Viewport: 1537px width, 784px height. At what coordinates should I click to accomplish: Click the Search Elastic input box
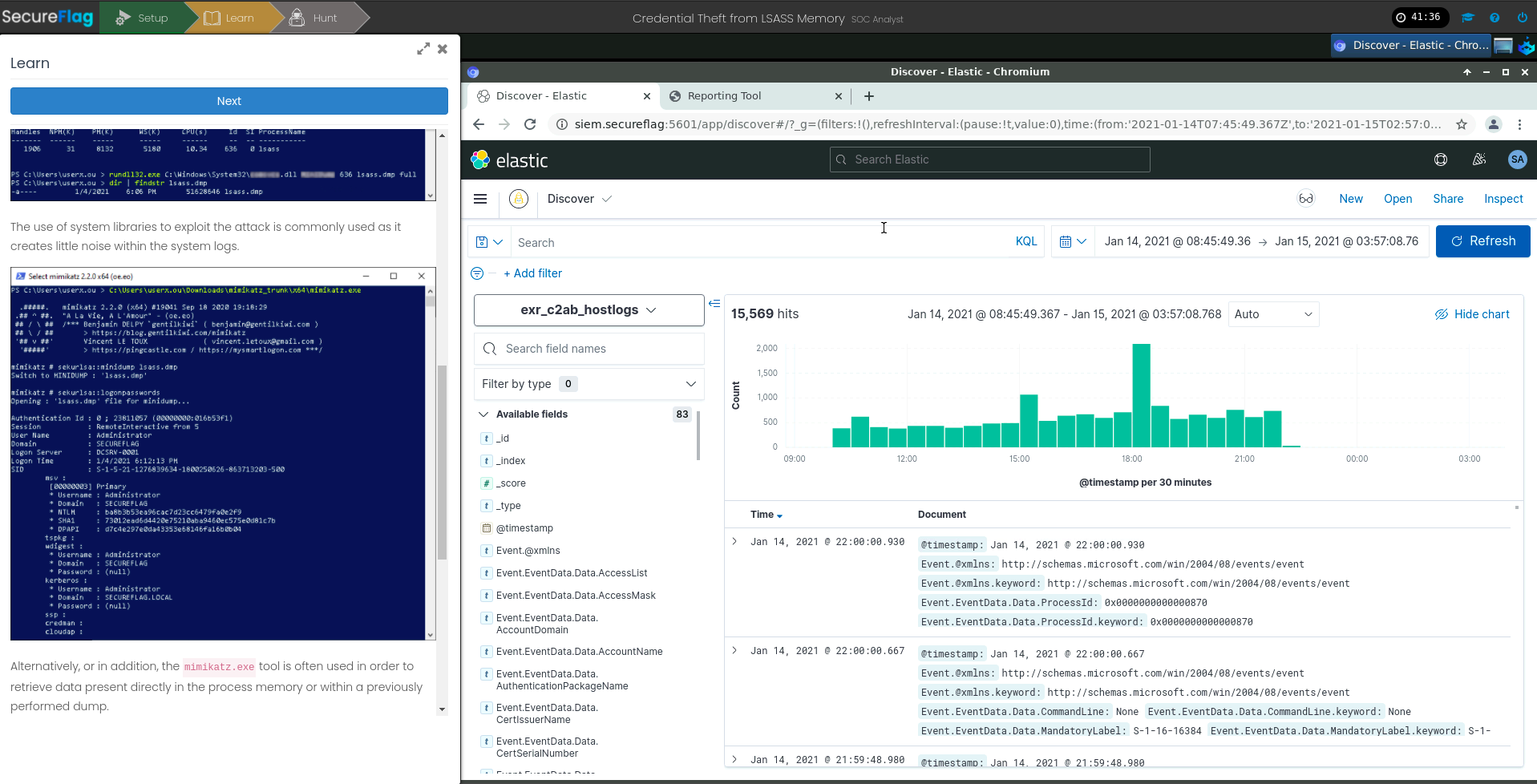pyautogui.click(x=989, y=160)
